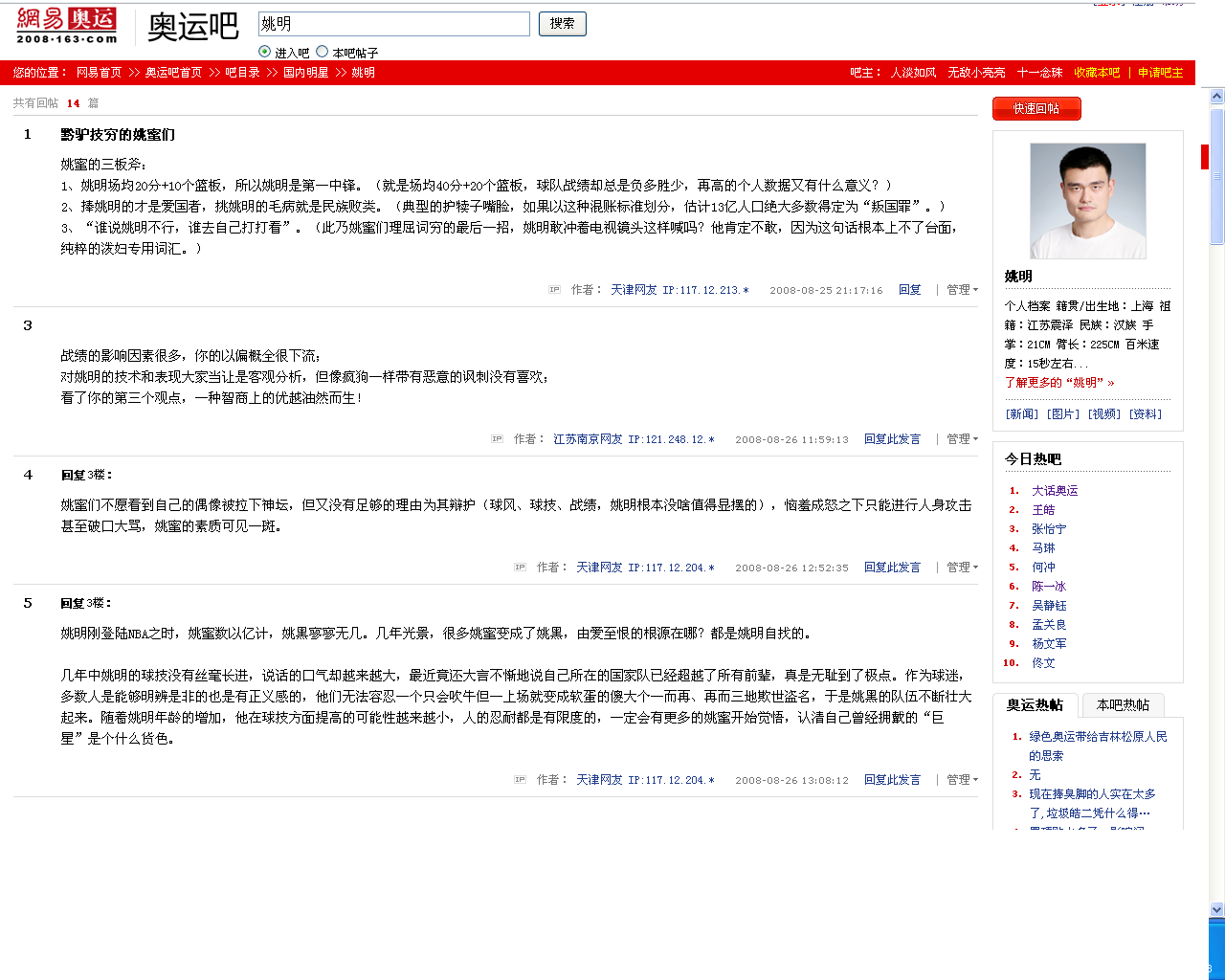Open the 管理 dropdown on post 3

962,439
